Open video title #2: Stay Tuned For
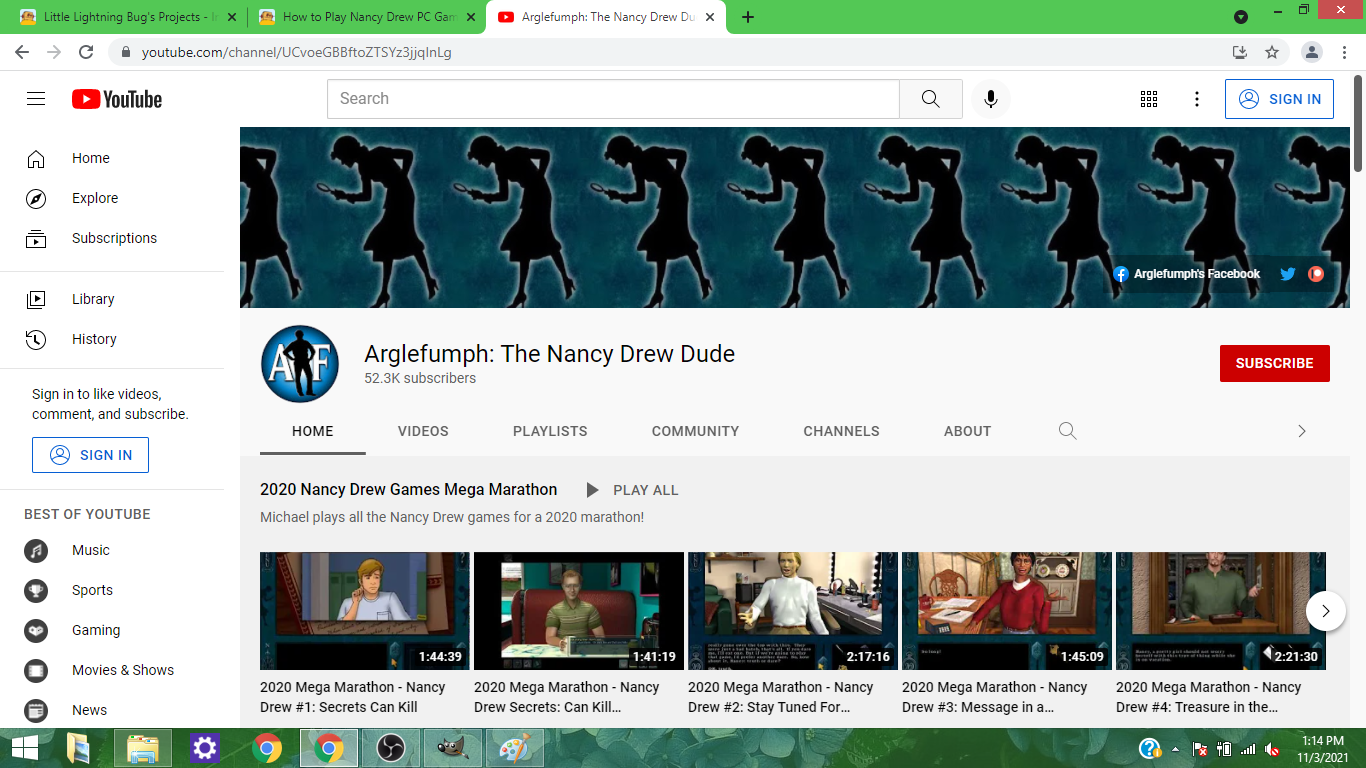The image size is (1366, 768). pyautogui.click(x=781, y=697)
